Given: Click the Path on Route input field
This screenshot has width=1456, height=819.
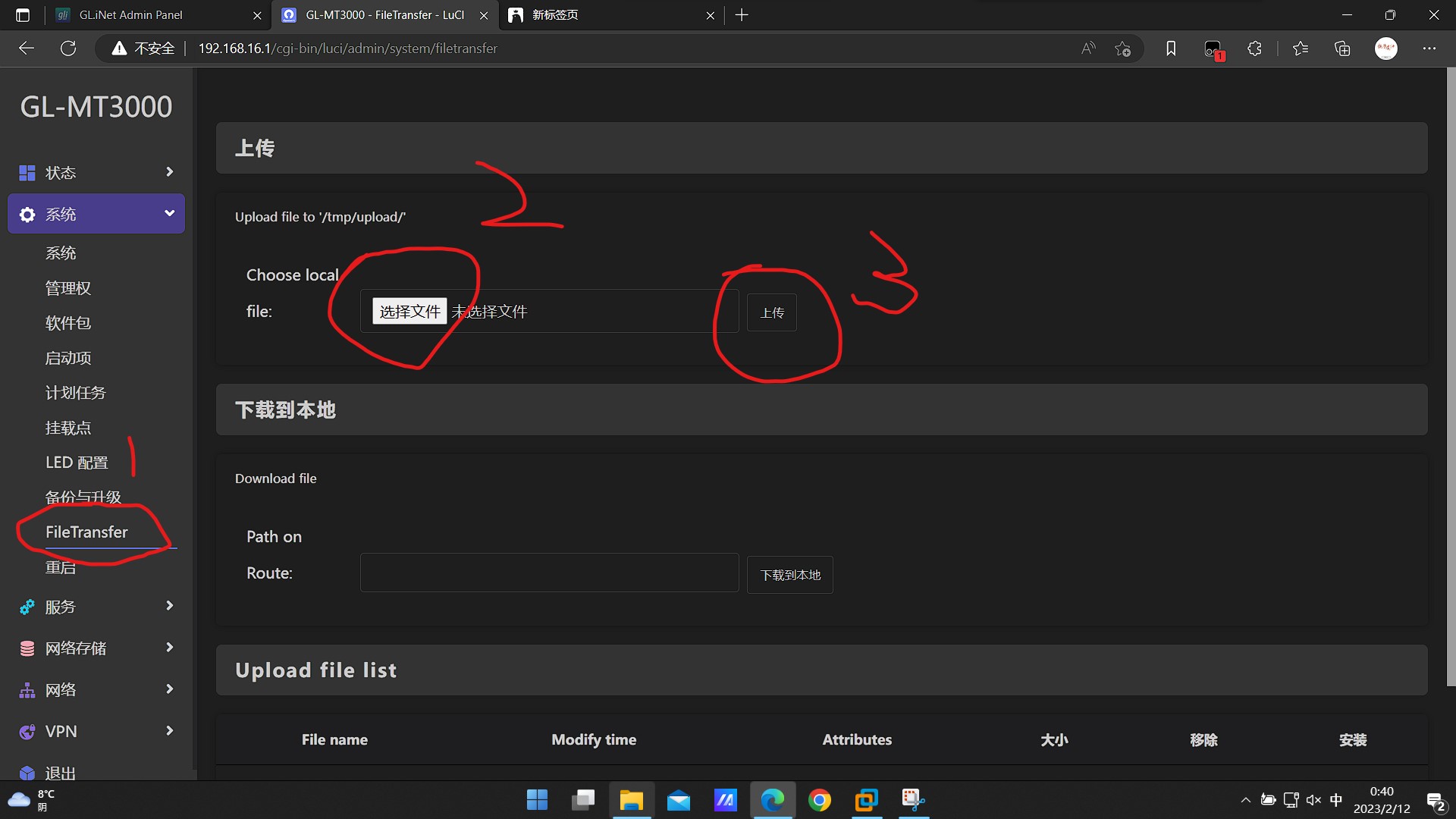Looking at the screenshot, I should coord(549,573).
